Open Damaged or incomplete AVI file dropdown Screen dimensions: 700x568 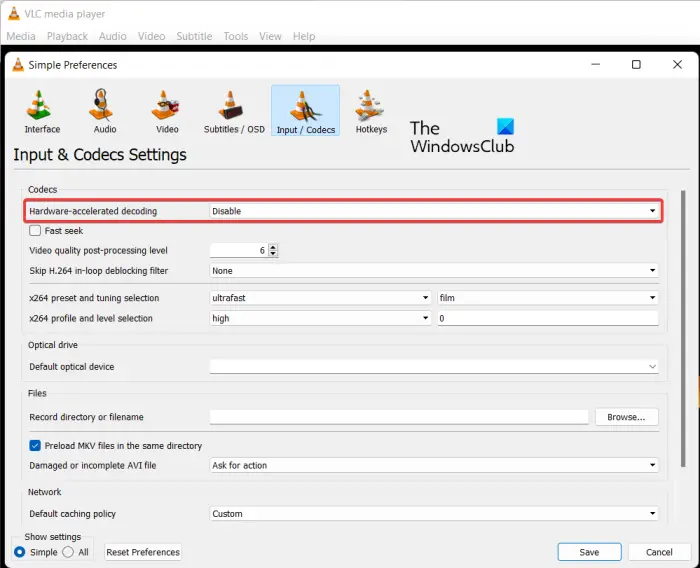(434, 465)
